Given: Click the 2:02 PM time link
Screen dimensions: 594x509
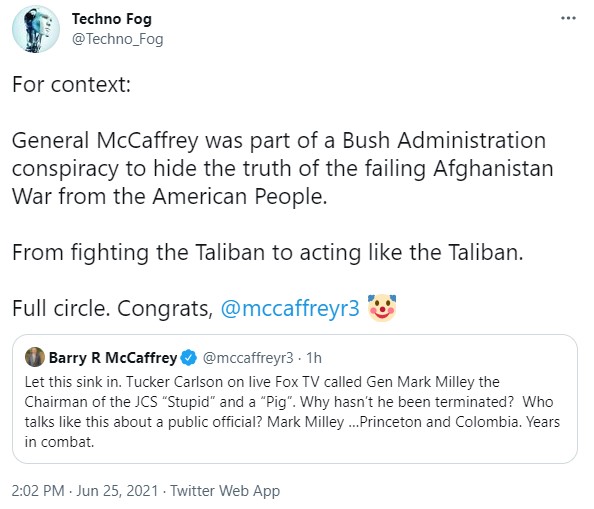Looking at the screenshot, I should (x=38, y=490).
